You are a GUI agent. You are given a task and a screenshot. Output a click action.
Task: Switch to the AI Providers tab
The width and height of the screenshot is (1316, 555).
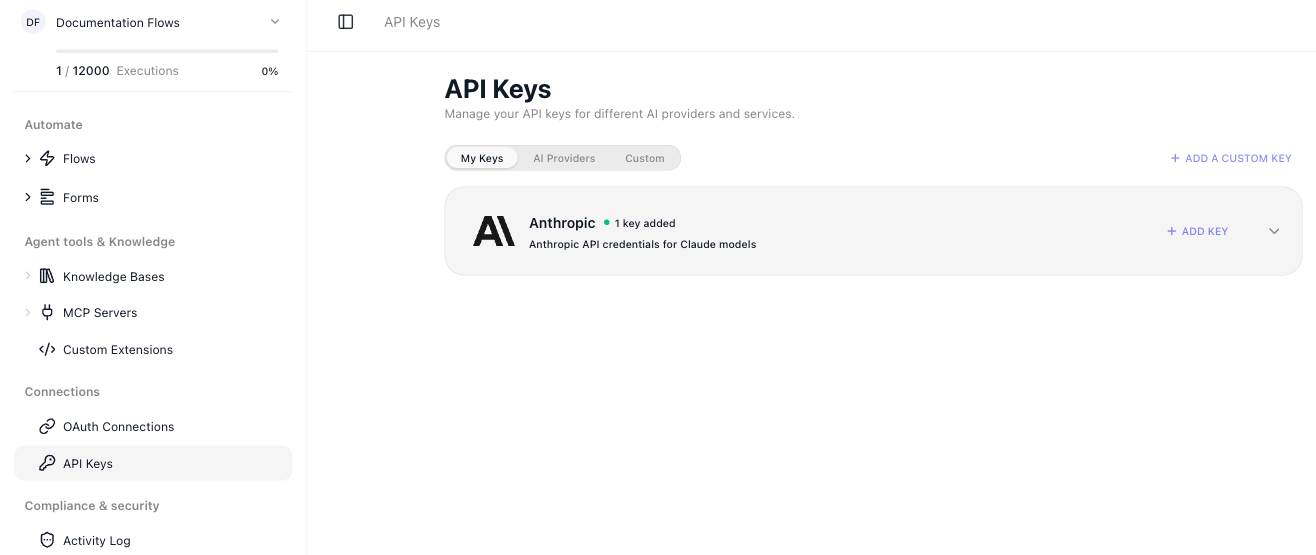pos(564,158)
